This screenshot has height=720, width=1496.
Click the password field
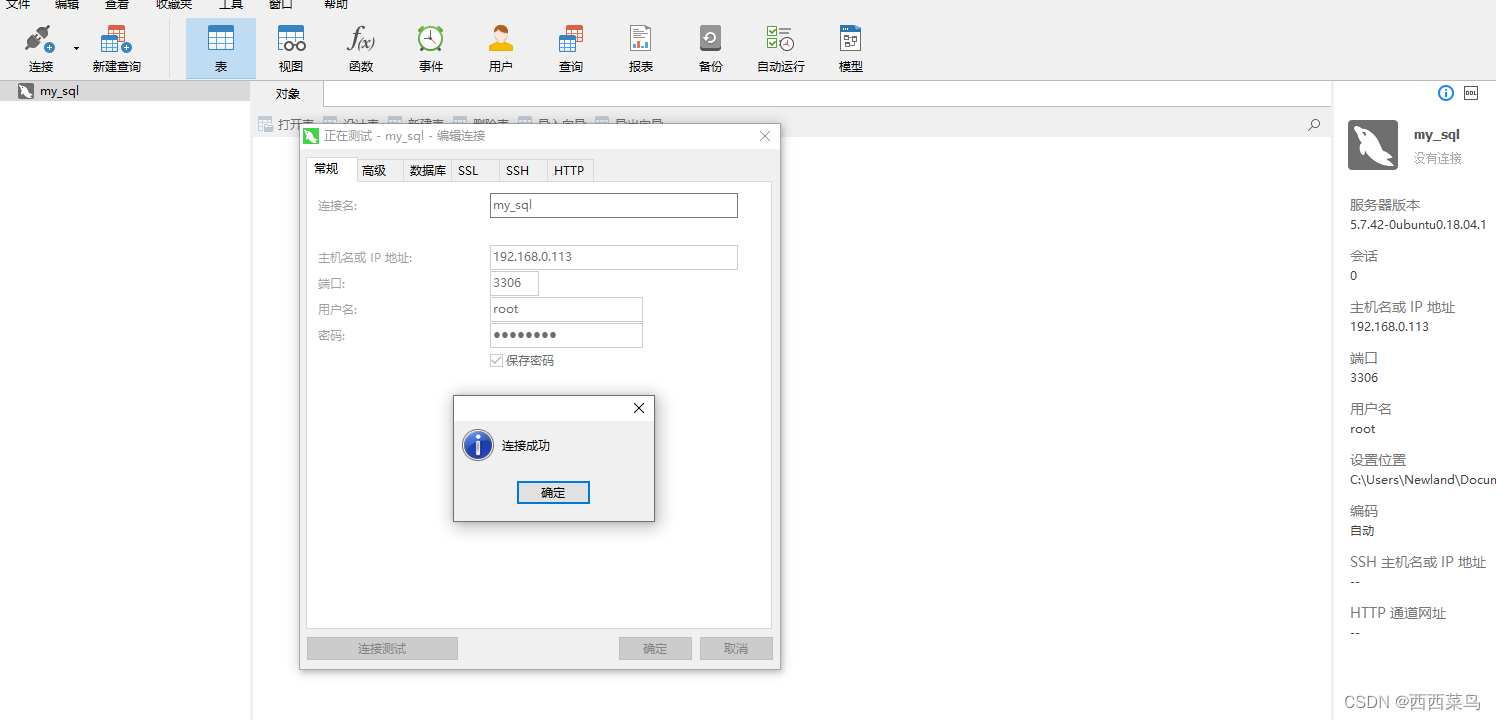coord(566,335)
